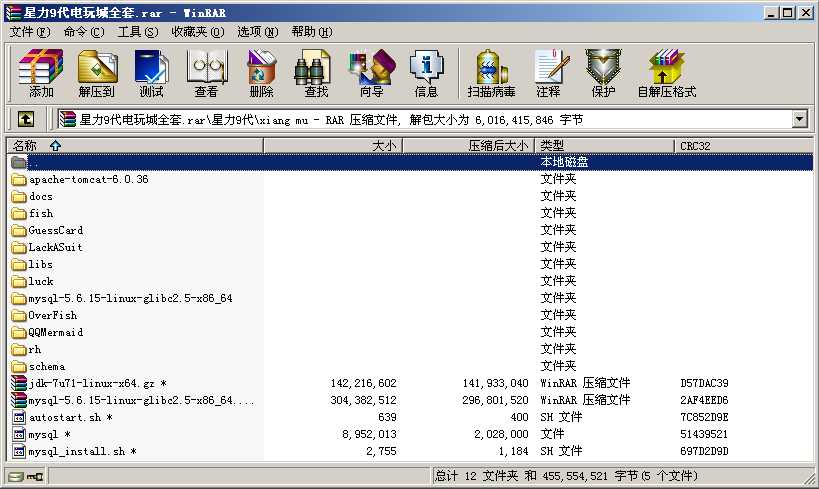Click the WinRAR title bar app icon
Viewport: 819px width, 489px height.
point(13,13)
